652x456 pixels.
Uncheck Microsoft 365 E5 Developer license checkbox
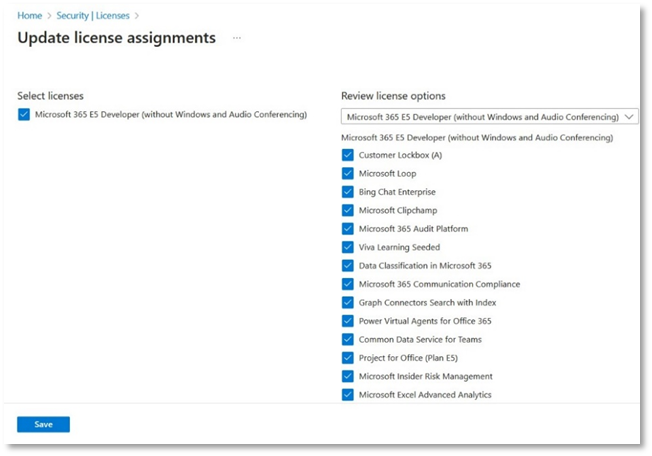tap(24, 115)
